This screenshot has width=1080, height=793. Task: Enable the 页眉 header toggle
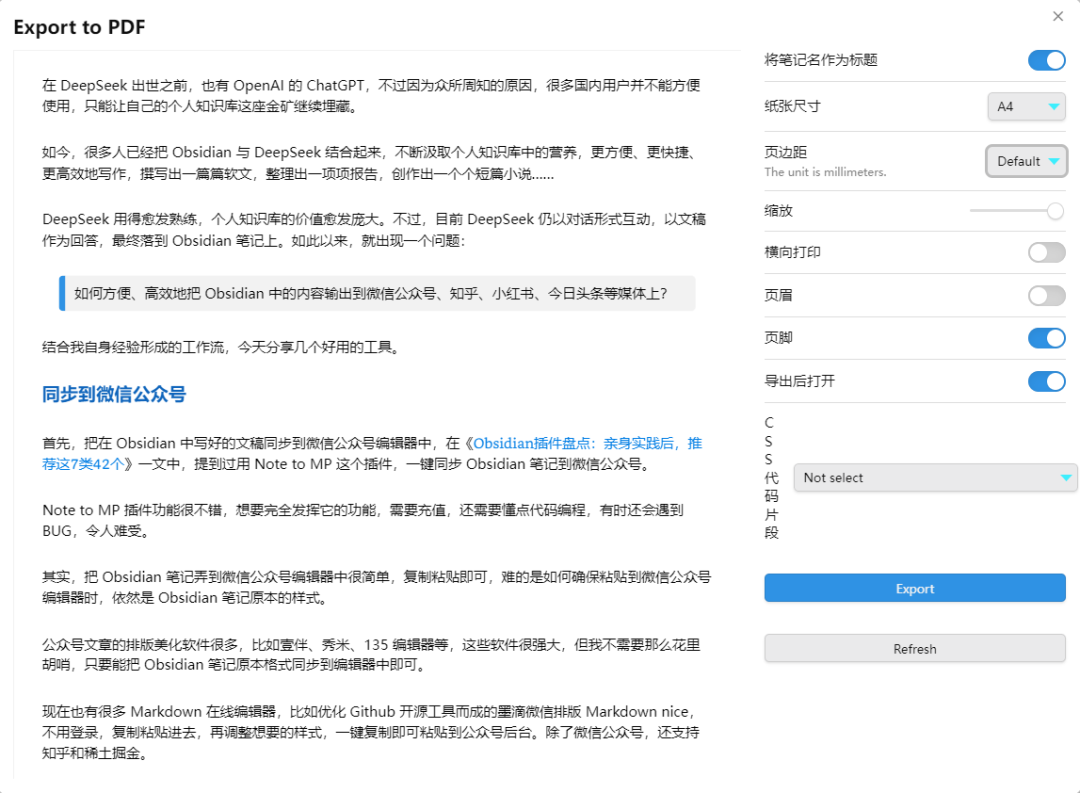1046,296
